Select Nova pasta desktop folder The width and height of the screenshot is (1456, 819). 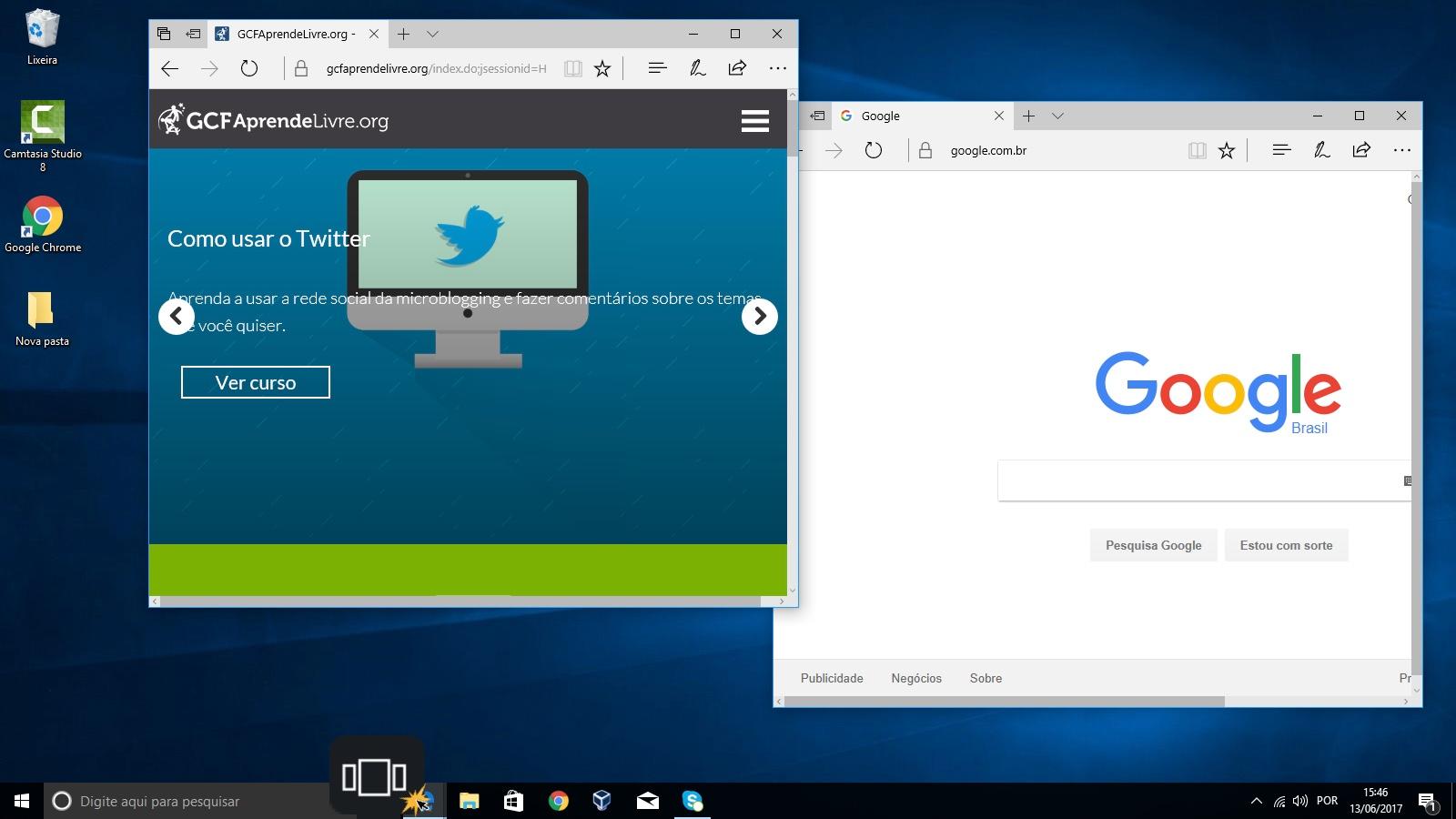click(x=42, y=319)
